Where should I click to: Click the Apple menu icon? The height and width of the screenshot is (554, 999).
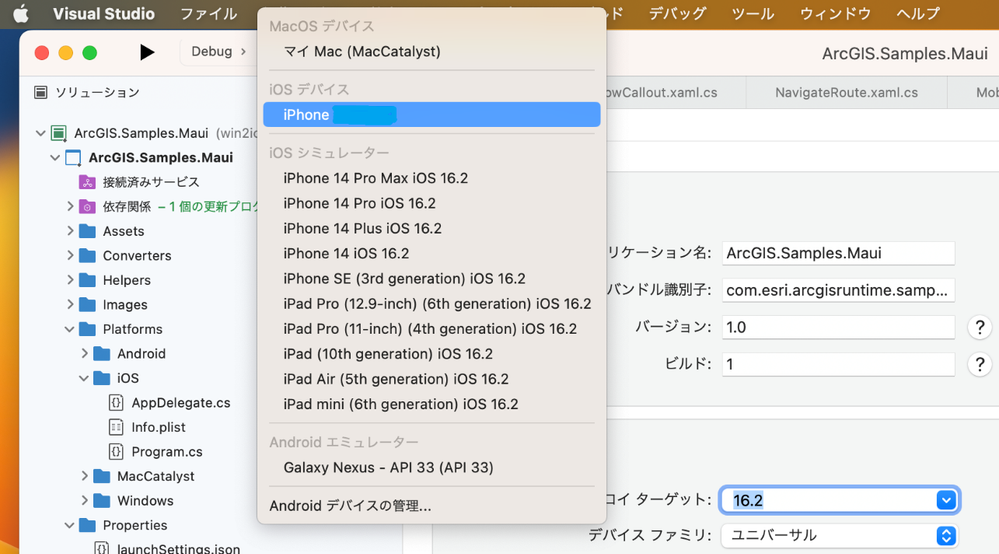[20, 14]
